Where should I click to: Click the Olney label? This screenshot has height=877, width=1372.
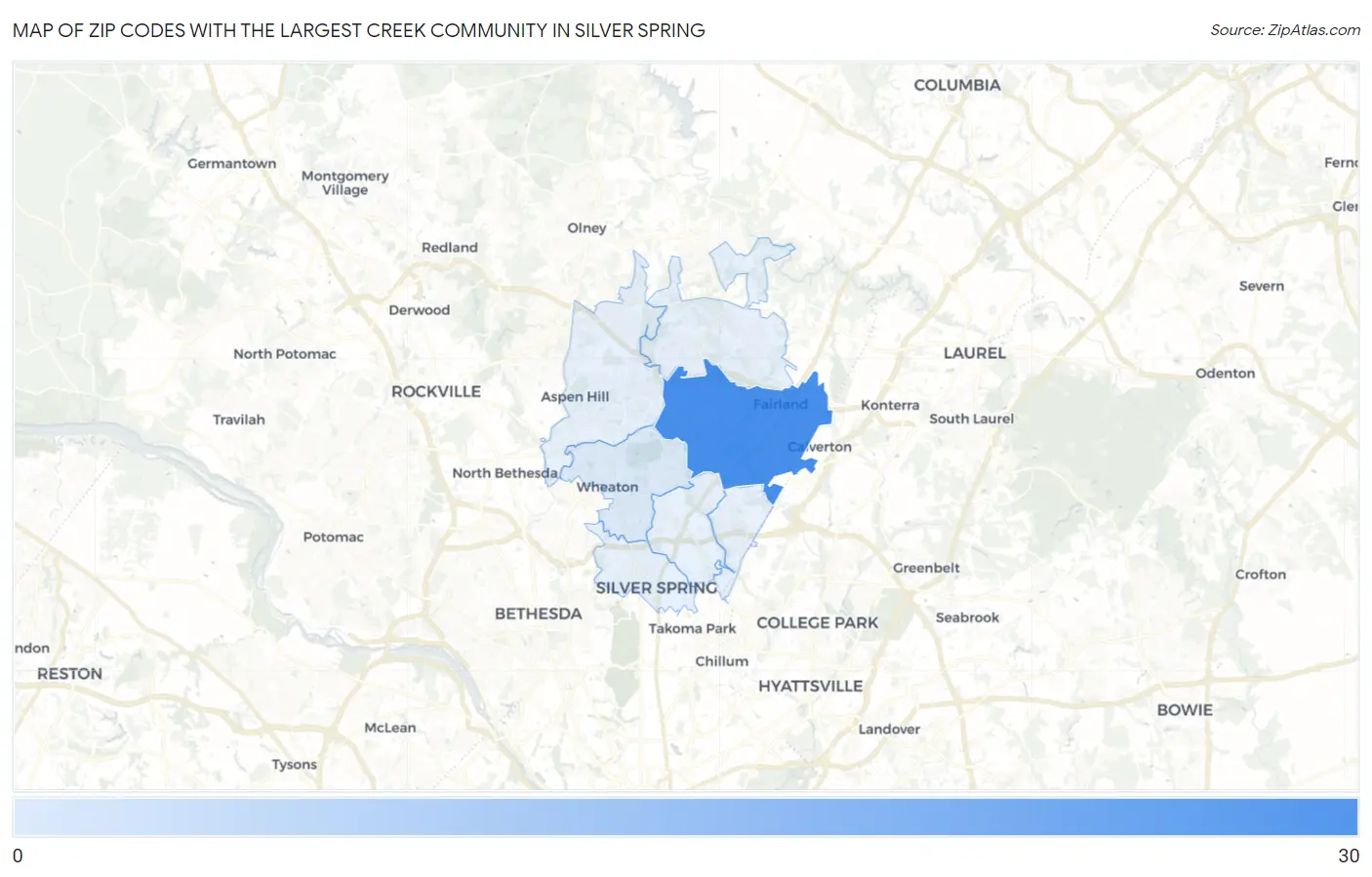[x=586, y=228]
